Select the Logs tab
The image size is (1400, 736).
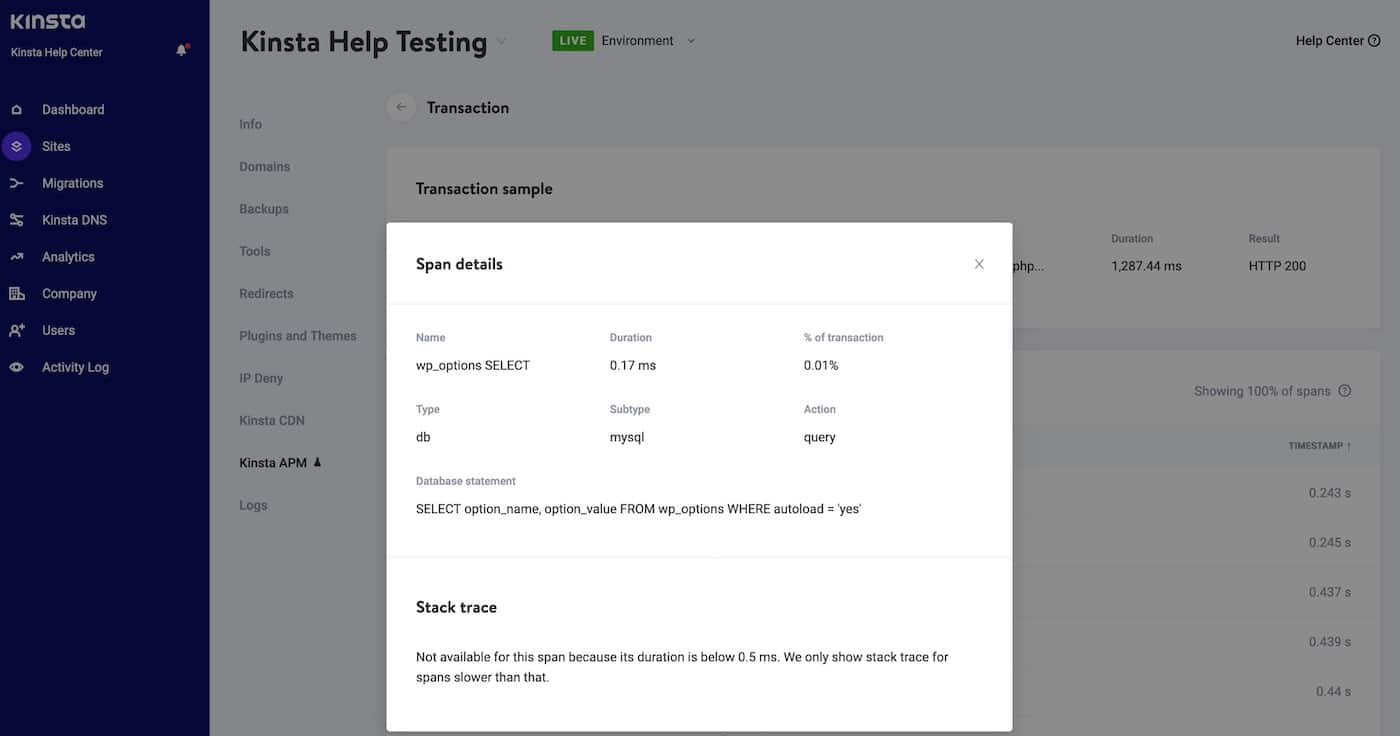pyautogui.click(x=253, y=505)
